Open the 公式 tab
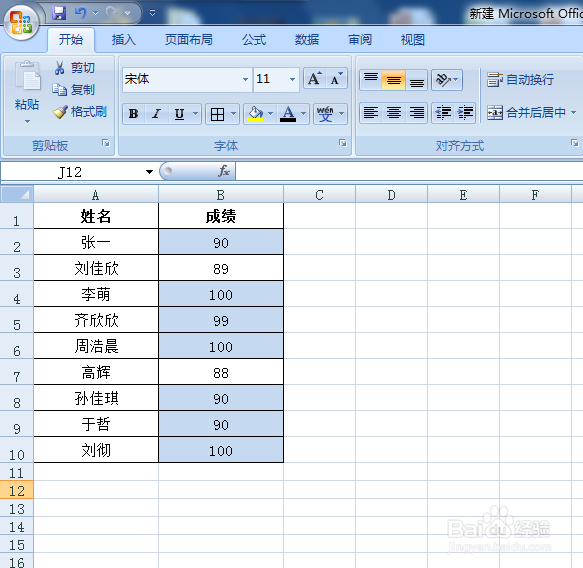The width and height of the screenshot is (583, 568). [254, 39]
